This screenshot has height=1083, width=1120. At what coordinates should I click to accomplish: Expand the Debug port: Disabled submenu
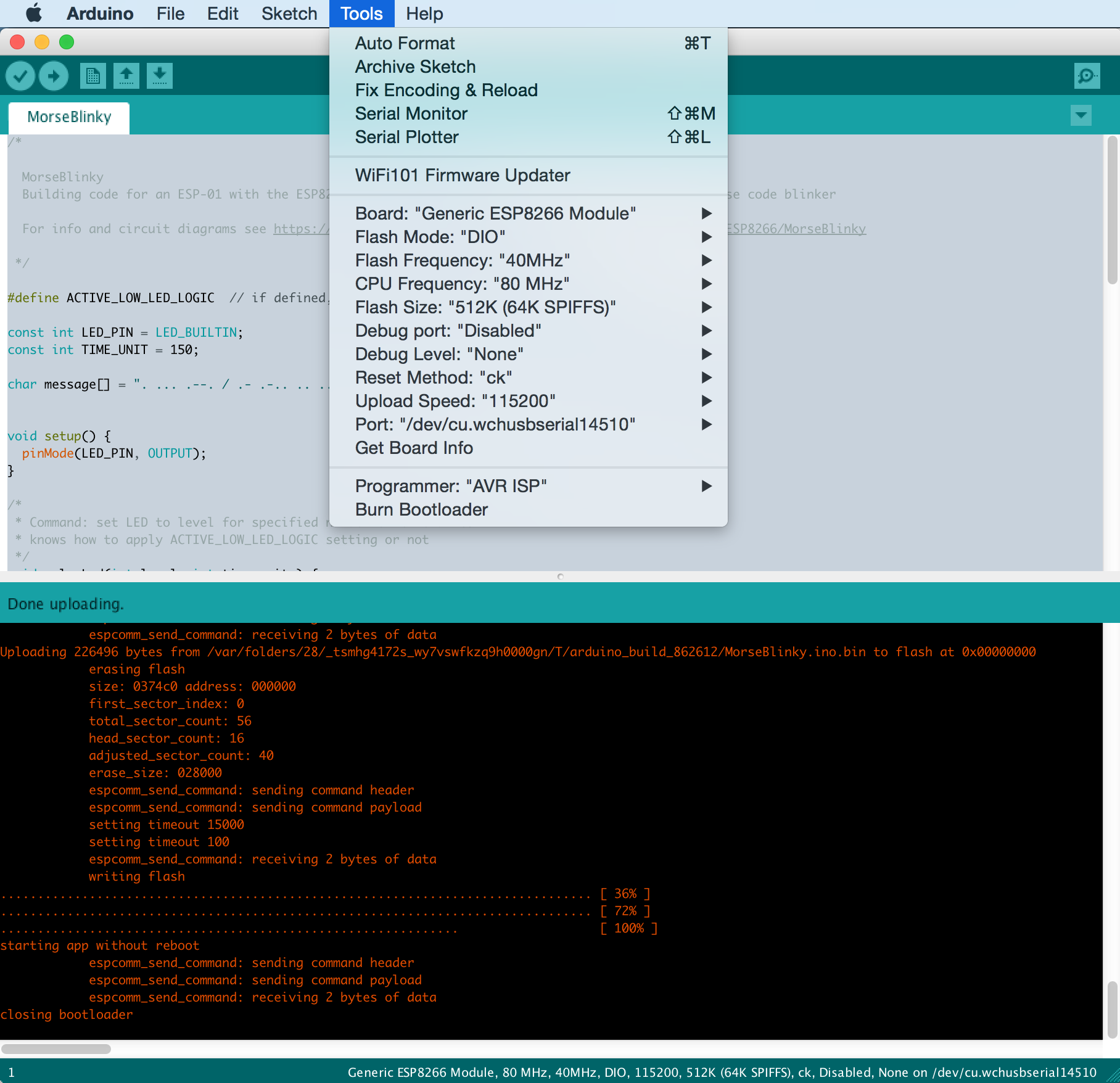529,331
